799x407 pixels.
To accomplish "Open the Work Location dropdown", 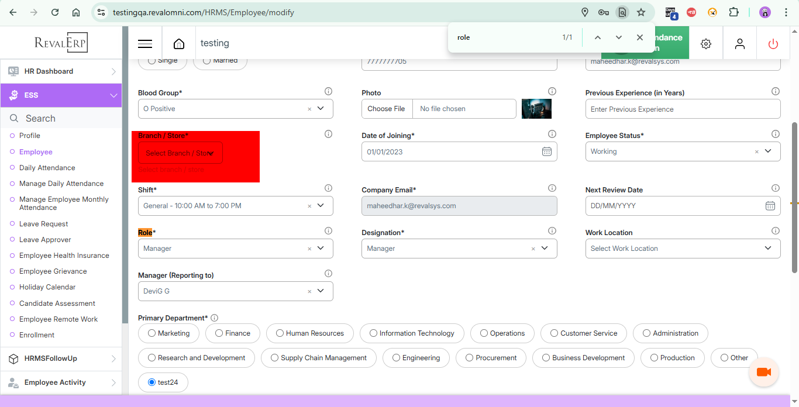I will click(x=768, y=248).
